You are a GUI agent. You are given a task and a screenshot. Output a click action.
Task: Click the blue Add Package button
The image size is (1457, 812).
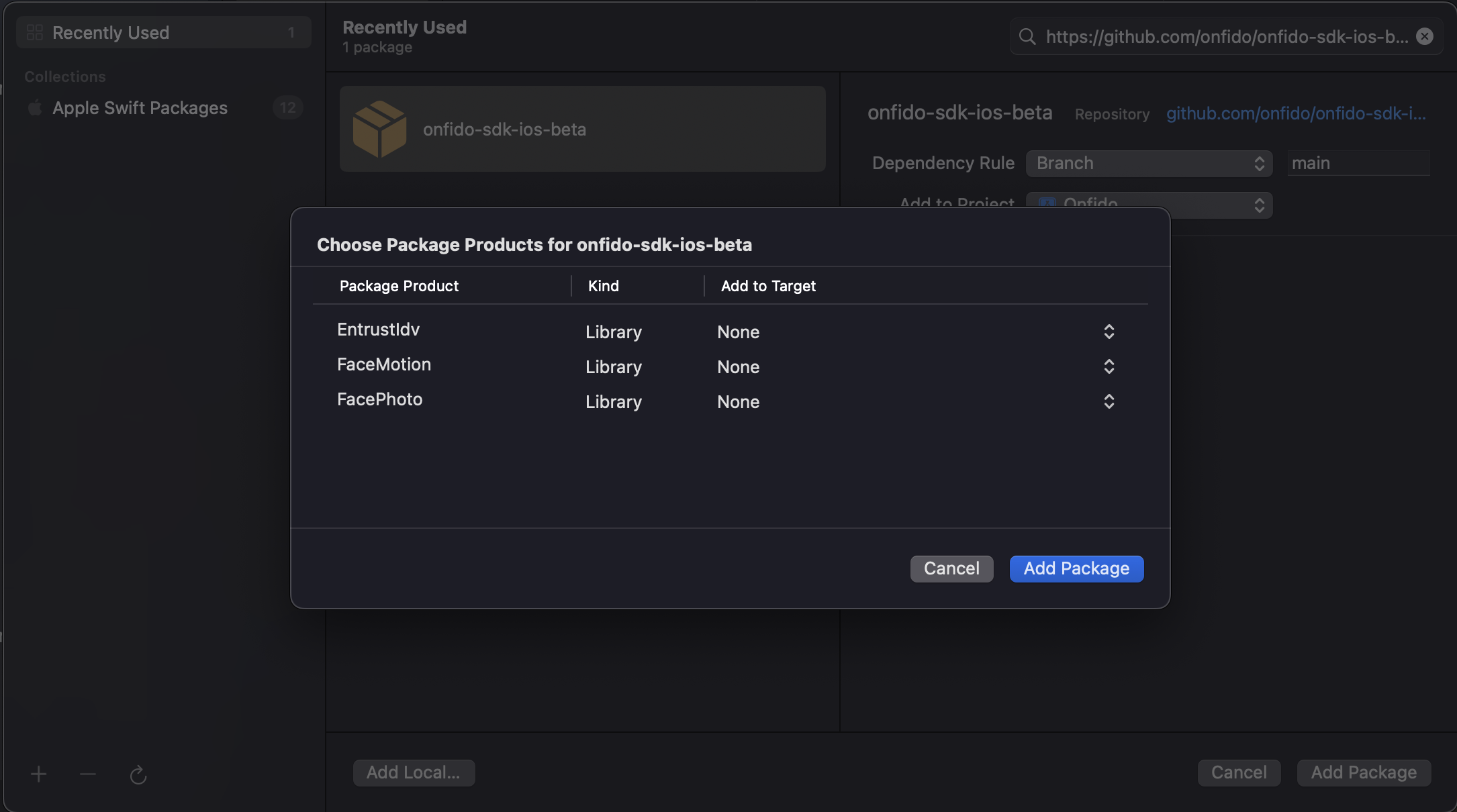click(1076, 568)
